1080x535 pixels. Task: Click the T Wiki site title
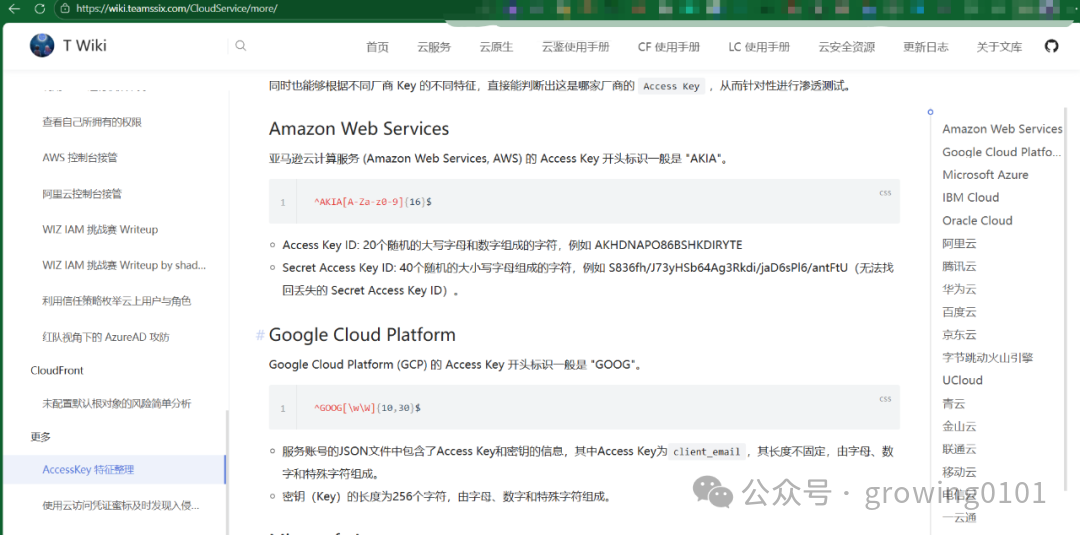pos(85,45)
